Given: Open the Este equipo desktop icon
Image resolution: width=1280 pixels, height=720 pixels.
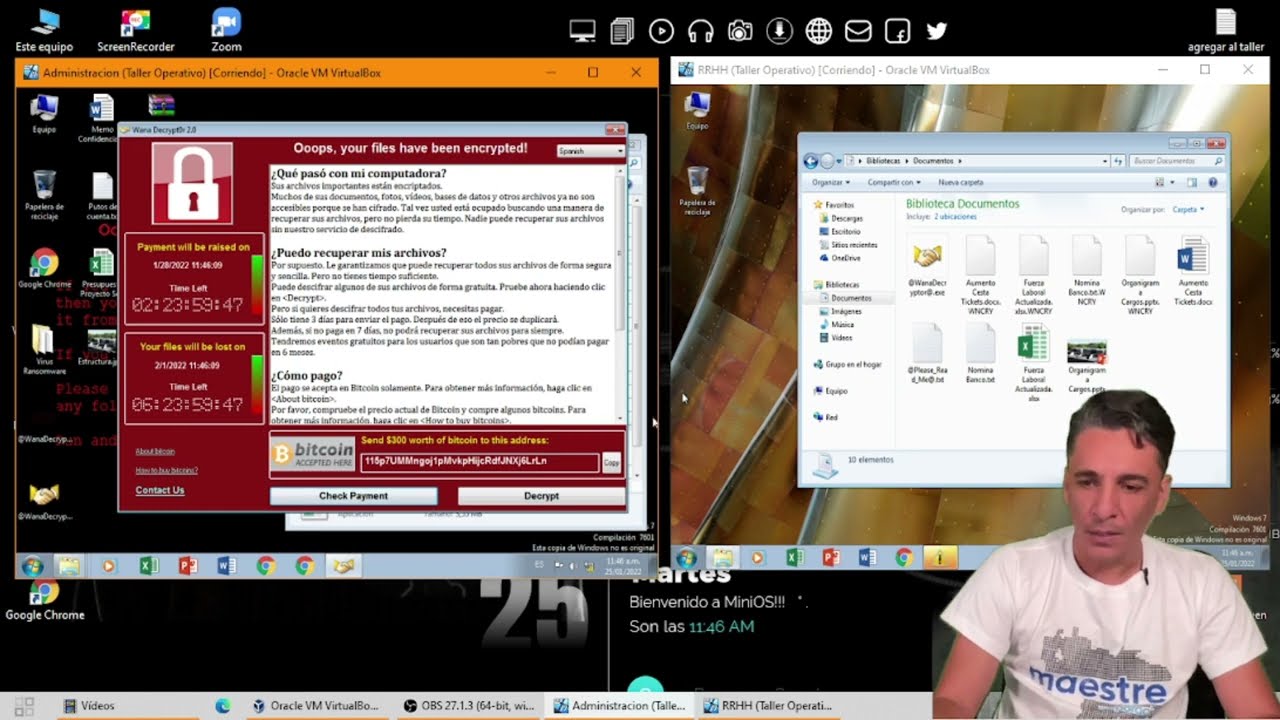Looking at the screenshot, I should tap(44, 29).
